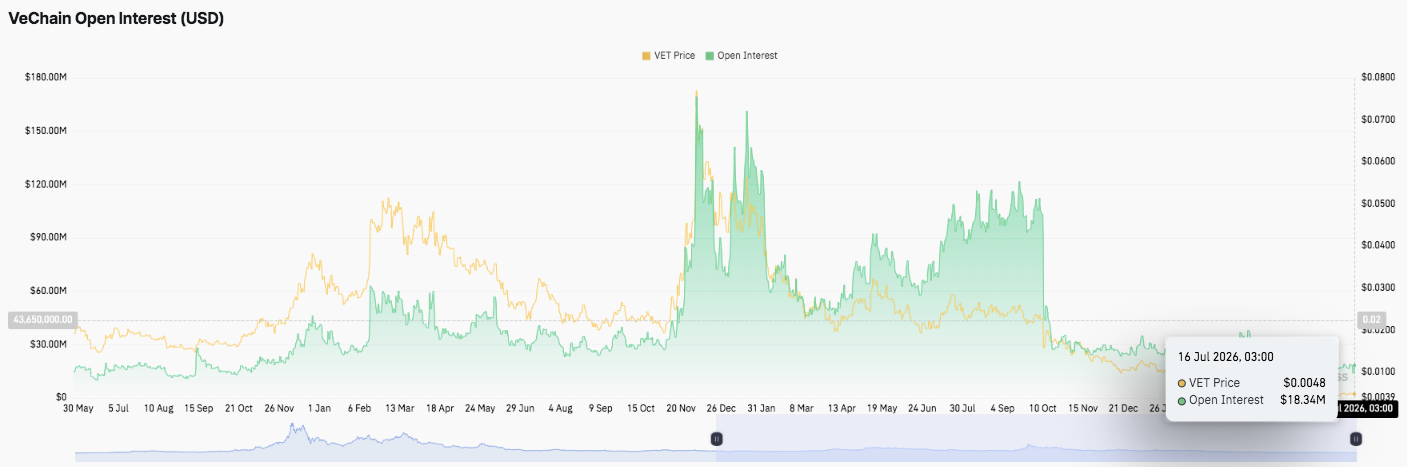Image resolution: width=1407 pixels, height=467 pixels.
Task: Click the $30.00M left axis label
Action: pos(48,344)
